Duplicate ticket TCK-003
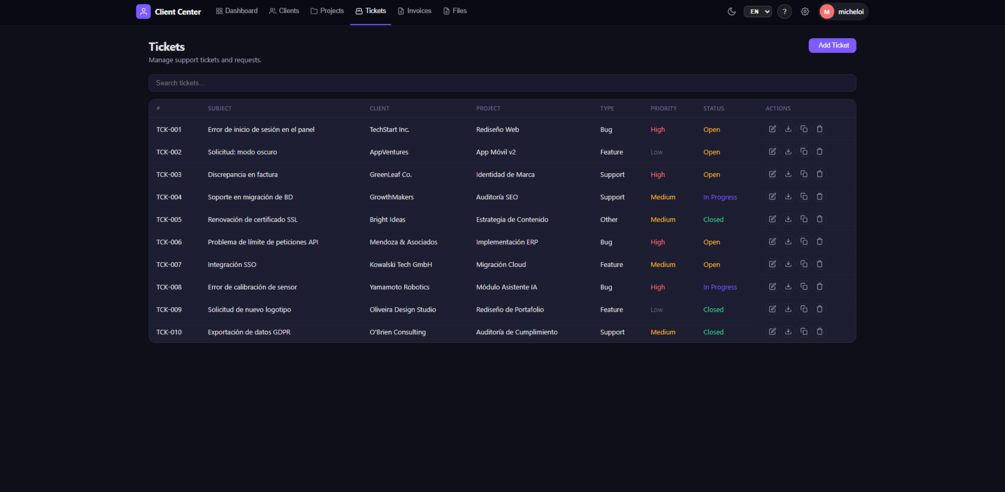The height and width of the screenshot is (492, 1005). pyautogui.click(x=804, y=174)
